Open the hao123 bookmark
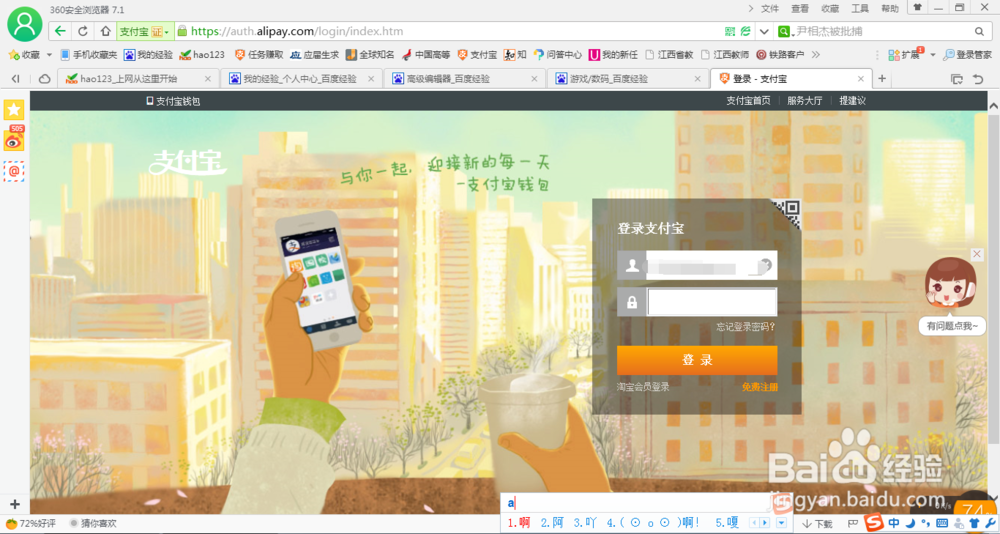1000x534 pixels. click(x=202, y=55)
